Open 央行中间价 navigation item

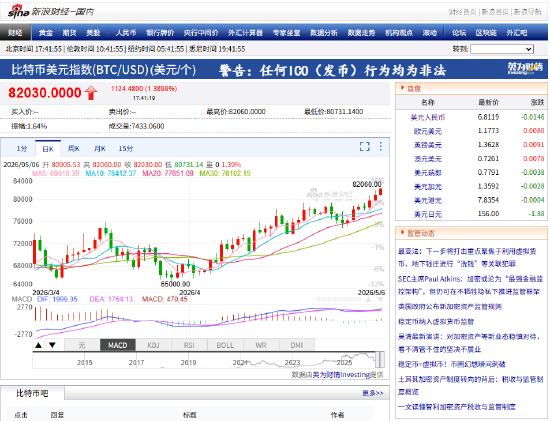pos(201,33)
